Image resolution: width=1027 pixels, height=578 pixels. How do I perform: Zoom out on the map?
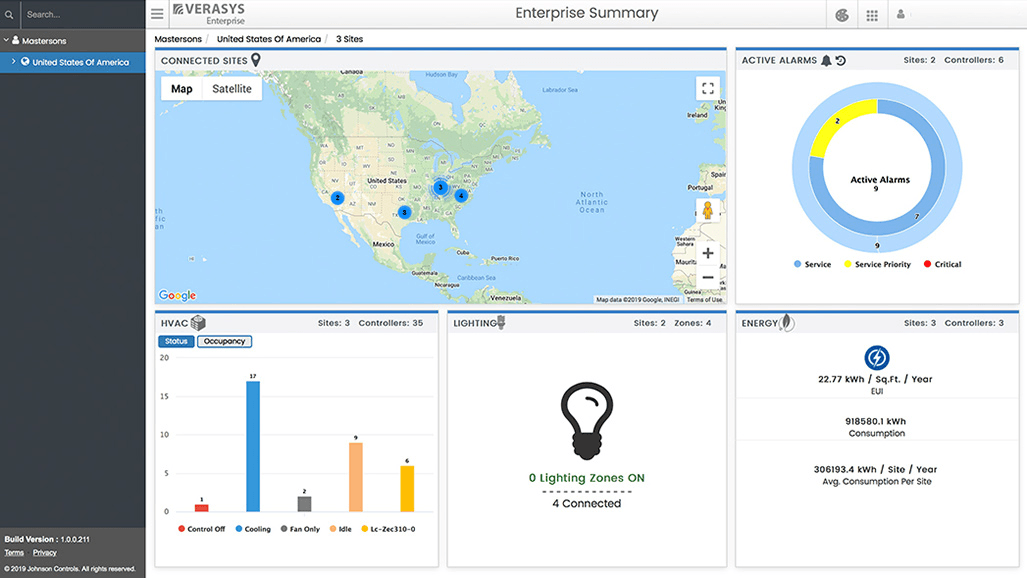pyautogui.click(x=707, y=278)
